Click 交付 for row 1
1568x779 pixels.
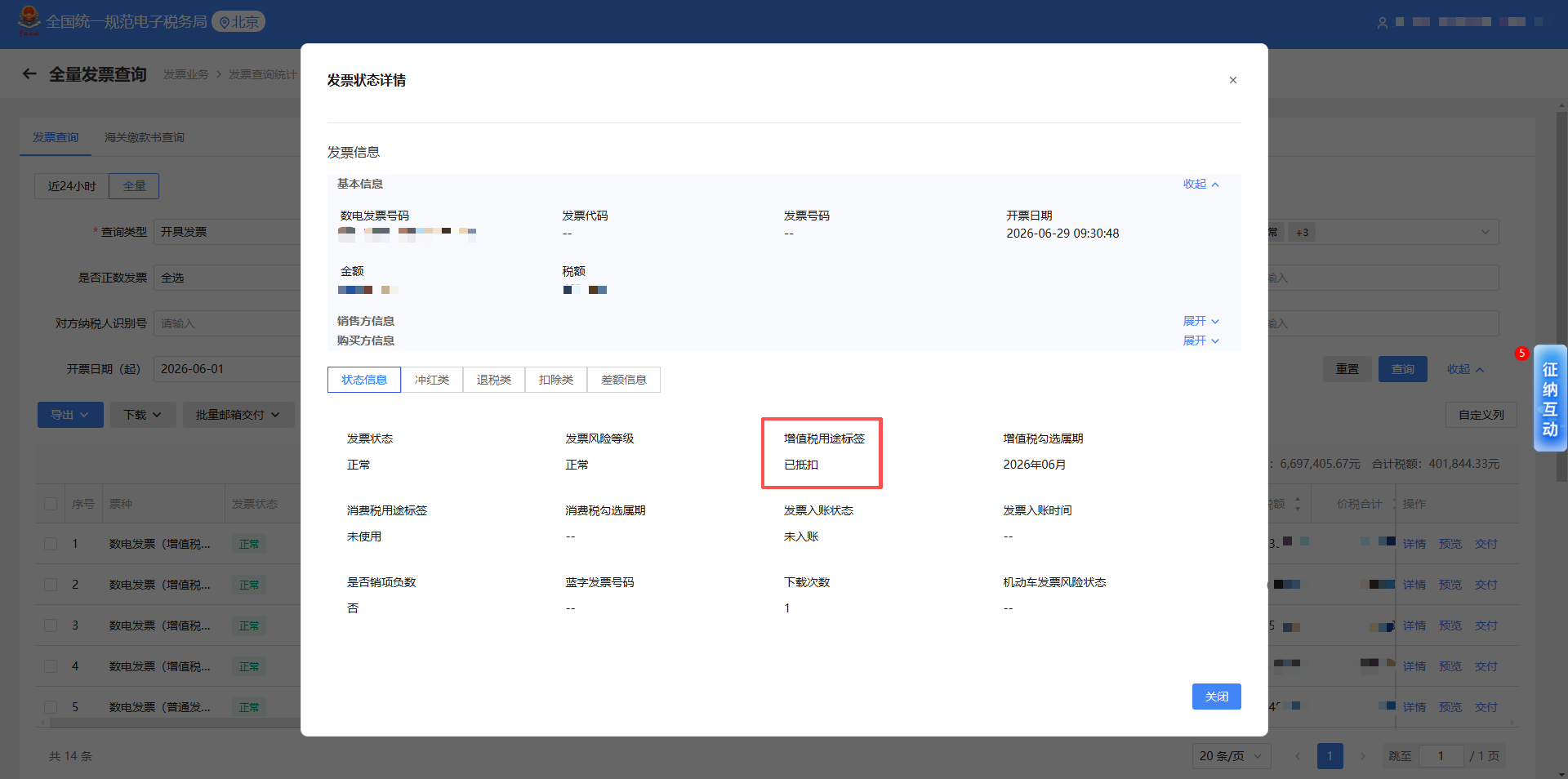(1486, 544)
